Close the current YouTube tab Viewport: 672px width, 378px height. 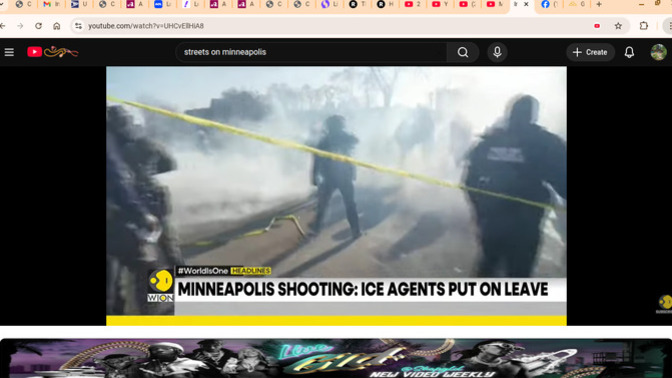(526, 4)
